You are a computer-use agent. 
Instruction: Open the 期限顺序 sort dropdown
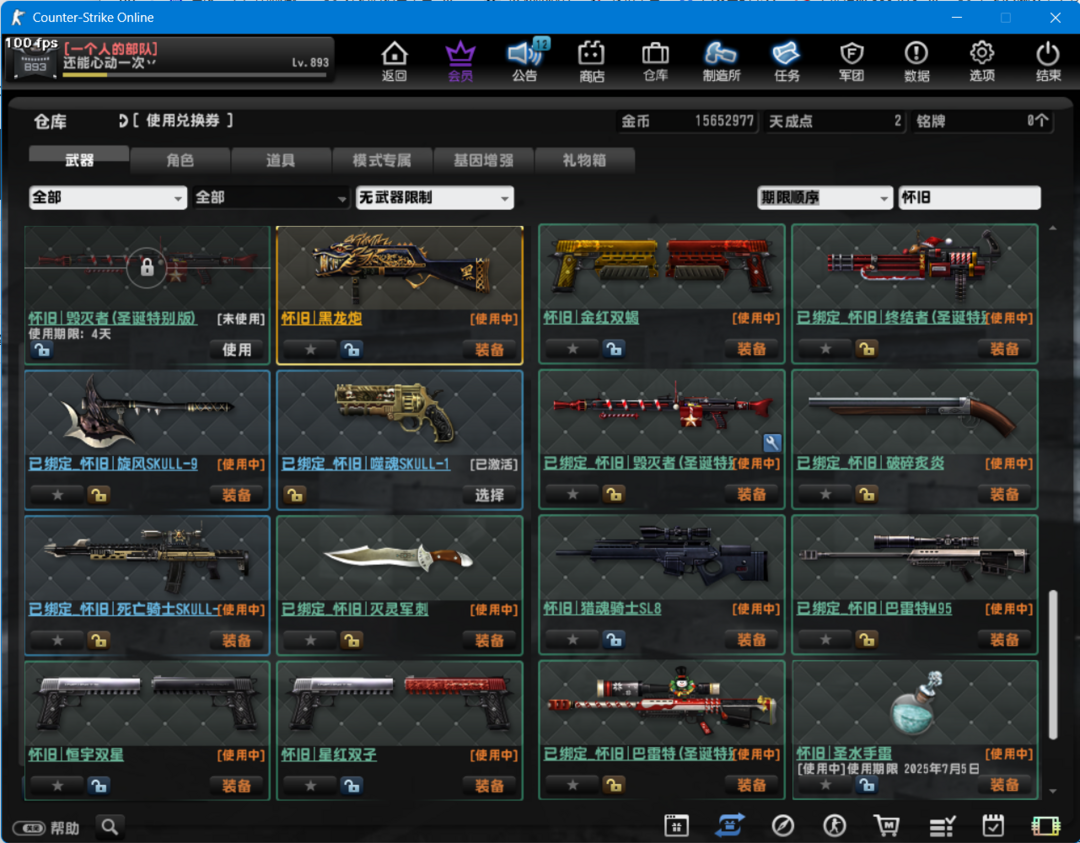click(825, 198)
